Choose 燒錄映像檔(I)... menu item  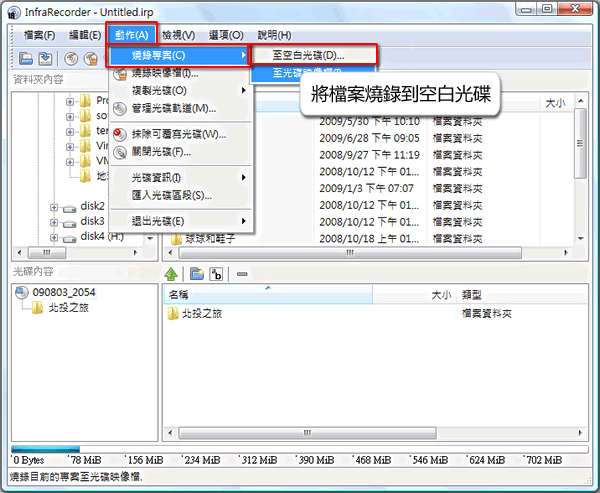pos(181,73)
